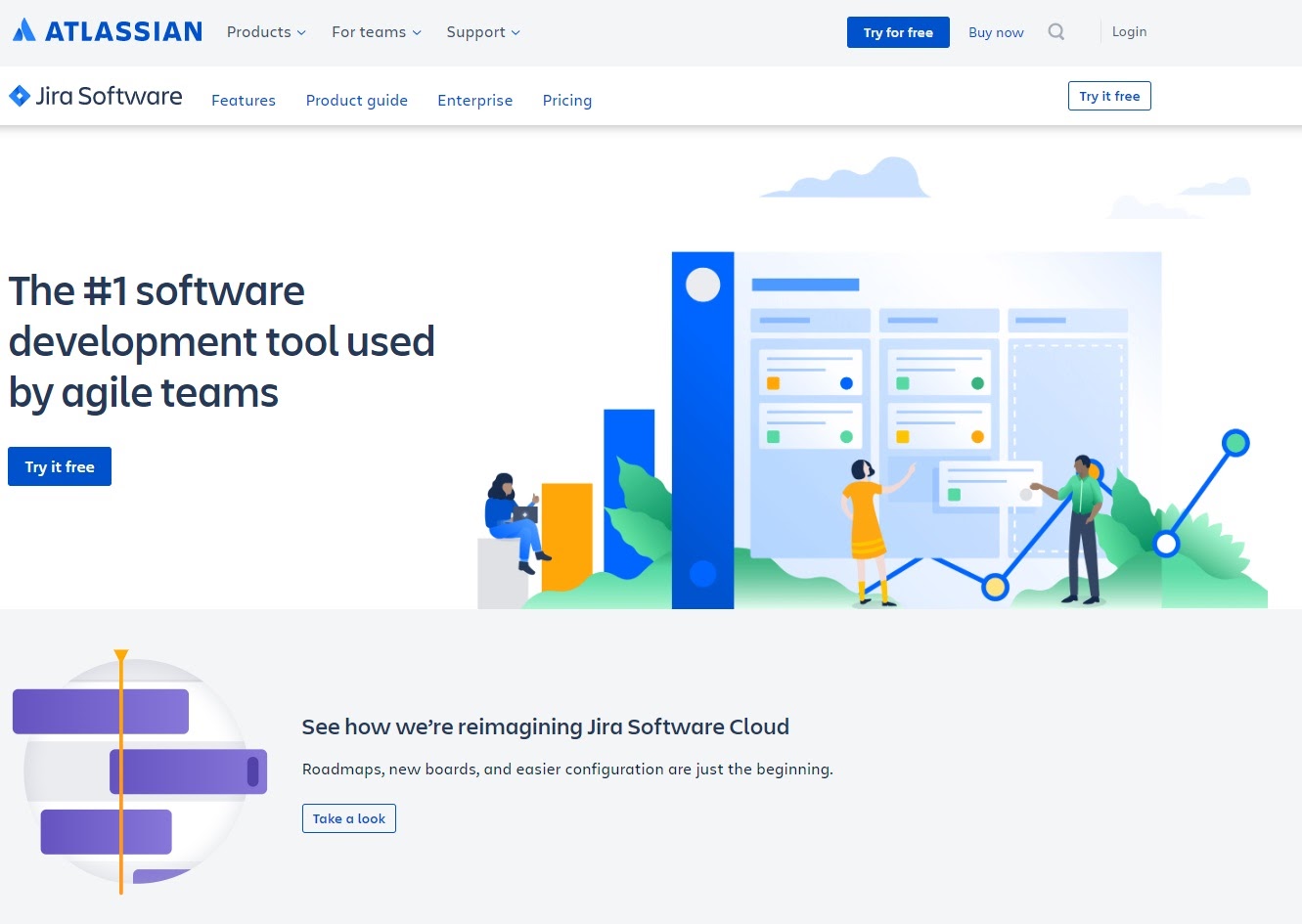Open the Product guide page
The width and height of the screenshot is (1302, 924).
tap(356, 100)
